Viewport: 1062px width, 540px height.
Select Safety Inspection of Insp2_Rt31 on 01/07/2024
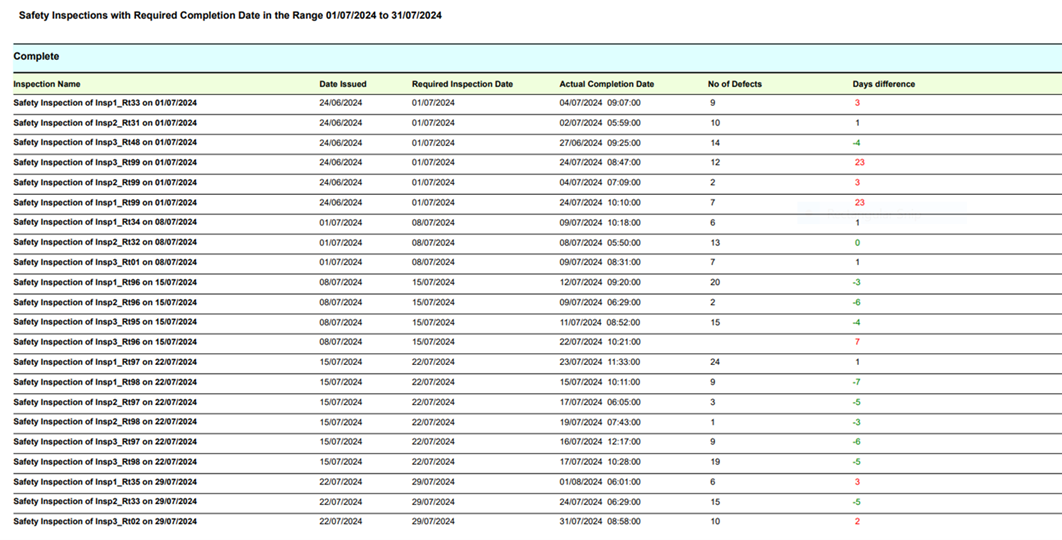click(x=105, y=123)
